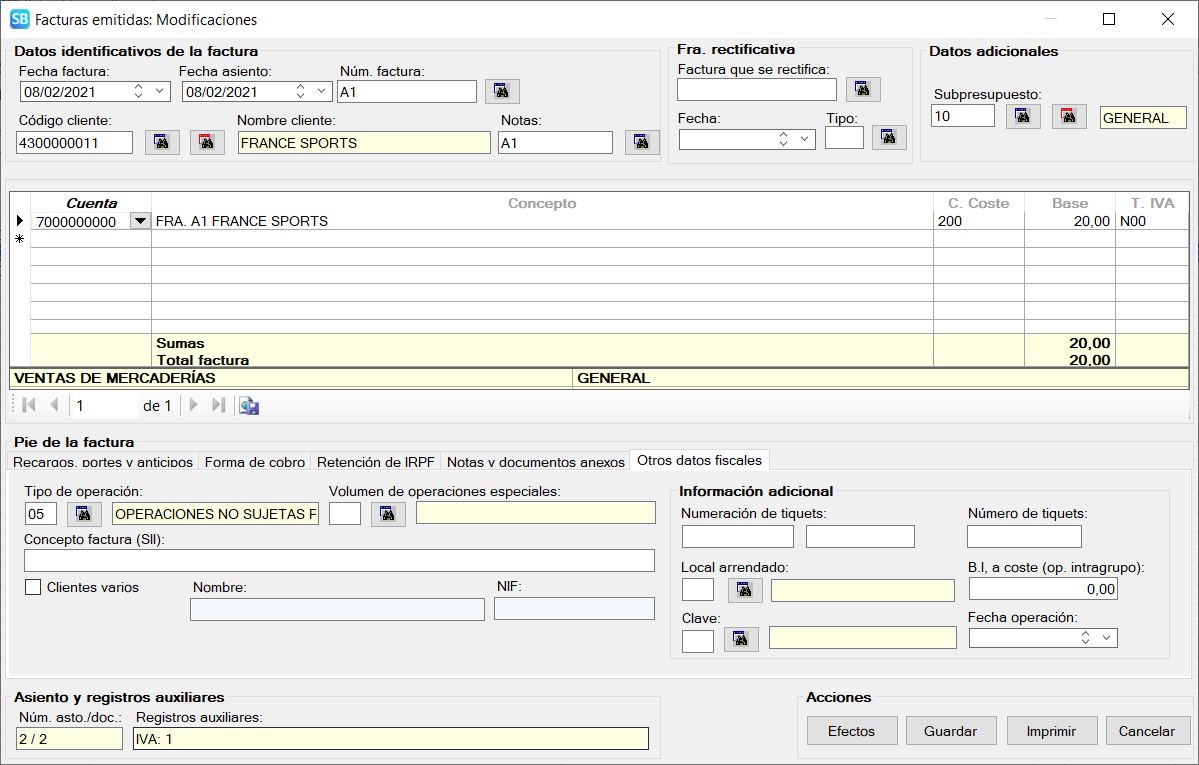Click first search icon beside Código cliente
Image resolution: width=1199 pixels, height=765 pixels.
[162, 143]
